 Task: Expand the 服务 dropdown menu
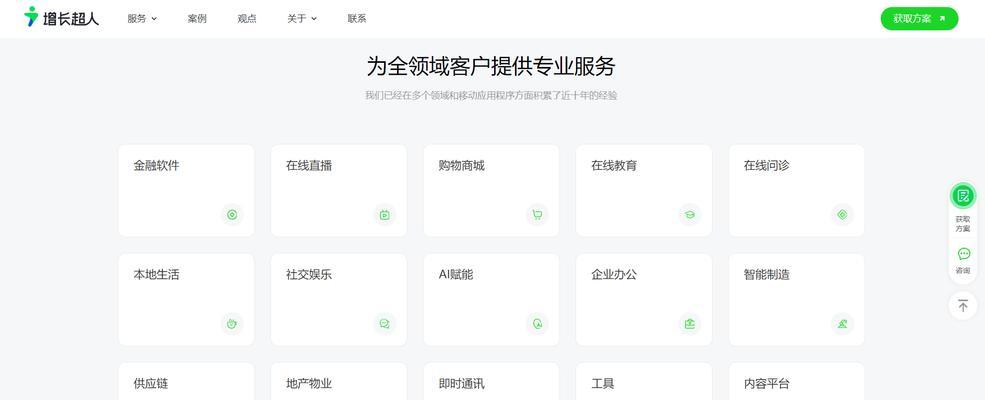pyautogui.click(x=142, y=19)
